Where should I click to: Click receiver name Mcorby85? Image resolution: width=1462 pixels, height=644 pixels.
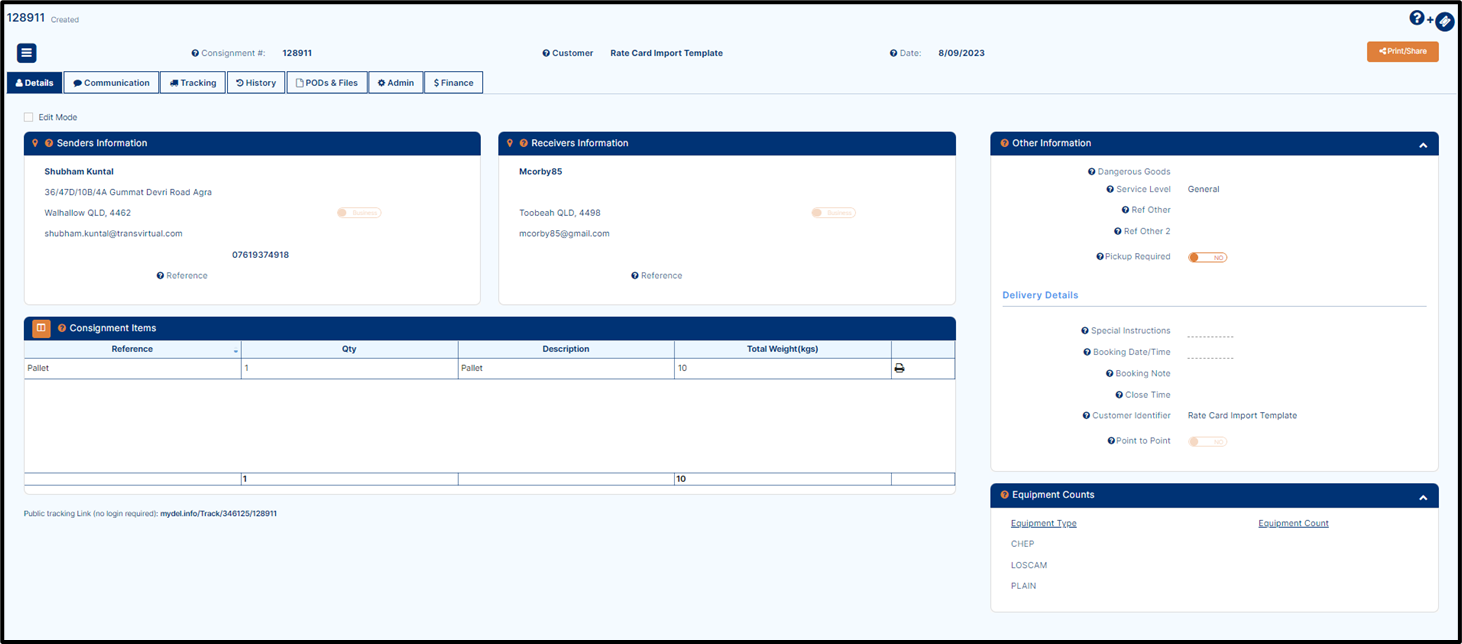540,171
